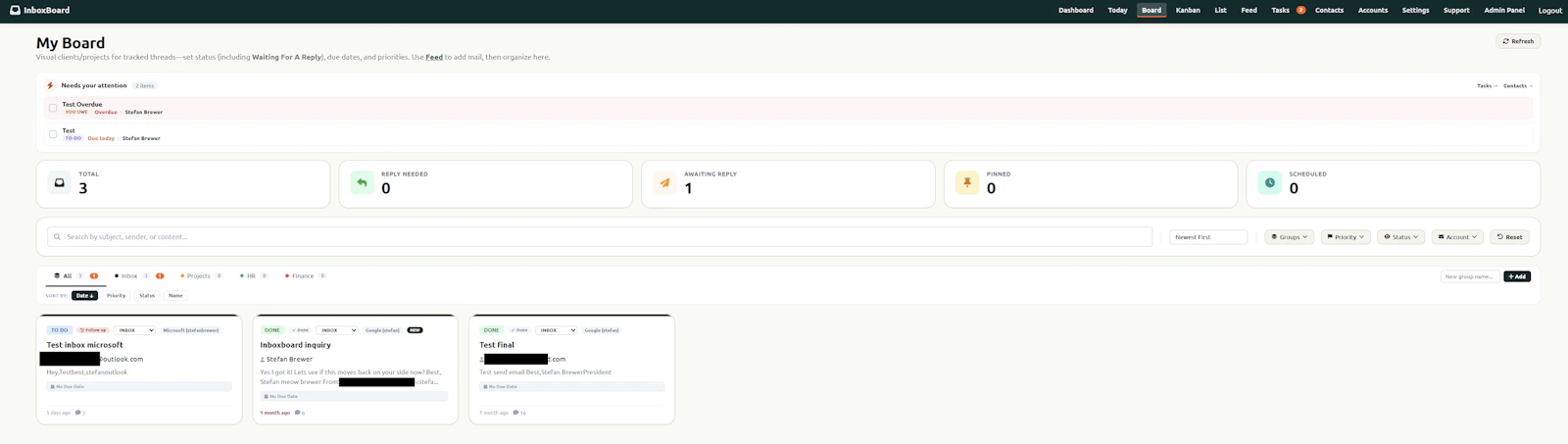Click Logout in top bar
The image size is (1568, 444).
pos(1550,10)
